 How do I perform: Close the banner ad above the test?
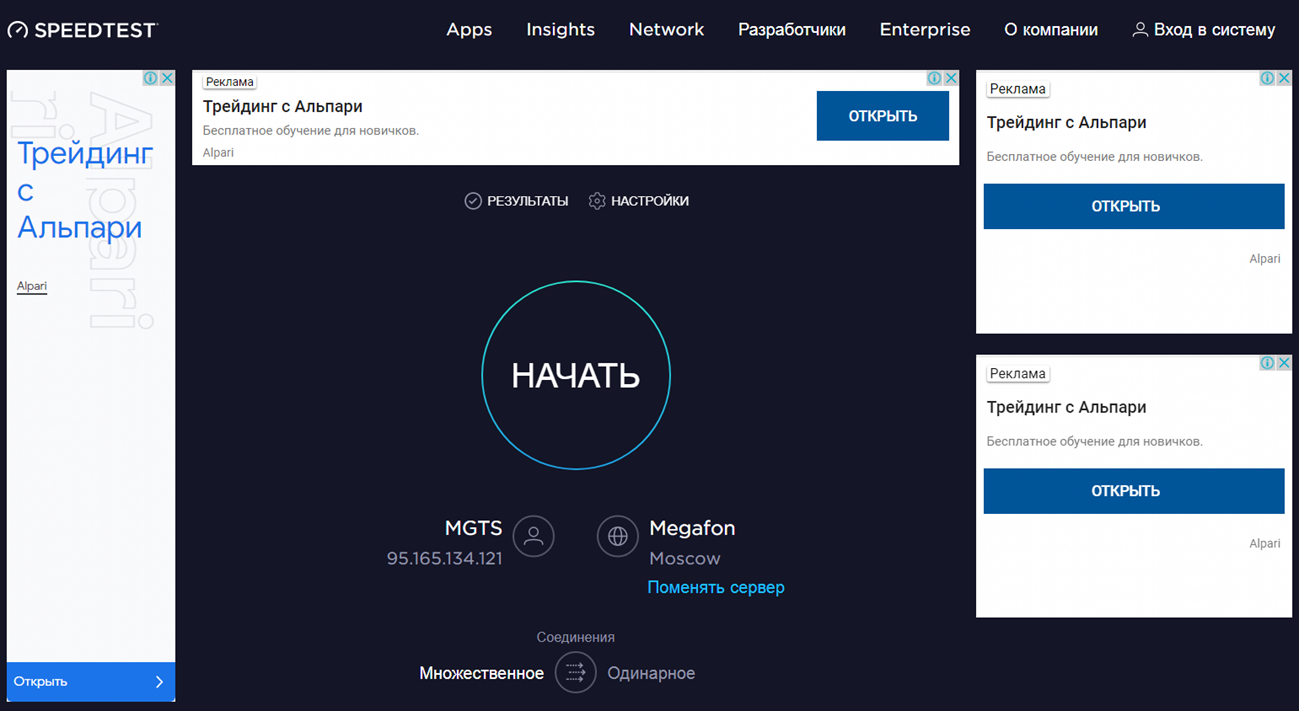tap(951, 78)
